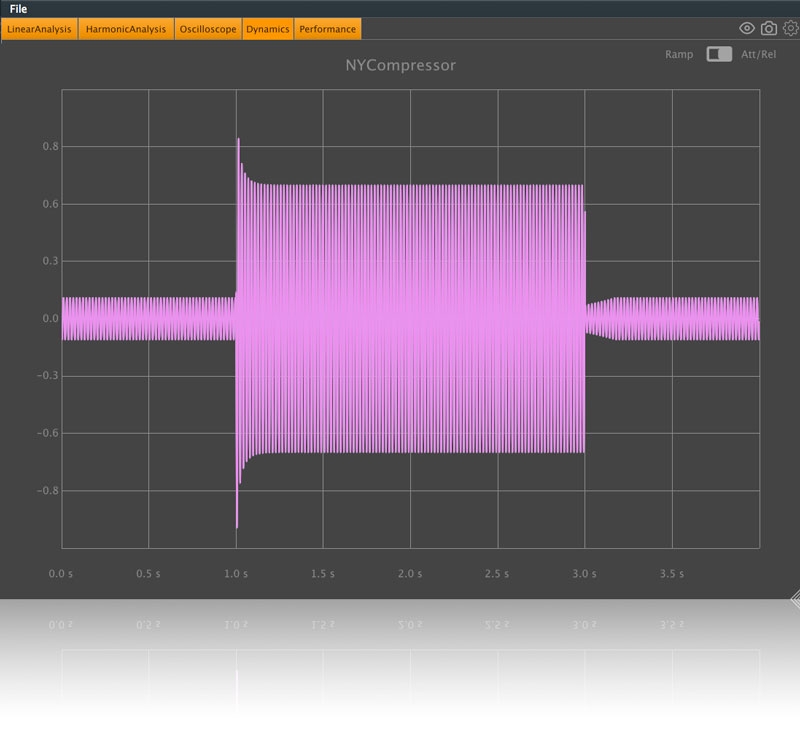Go to the Dynamics tab
This screenshot has width=800, height=752.
pos(268,29)
